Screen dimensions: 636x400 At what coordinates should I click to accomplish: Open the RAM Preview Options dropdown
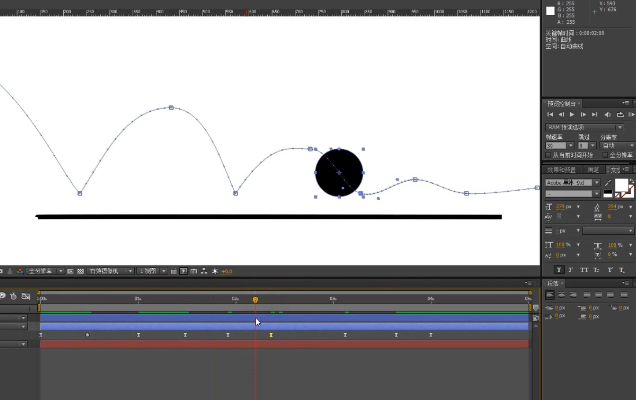[x=584, y=127]
